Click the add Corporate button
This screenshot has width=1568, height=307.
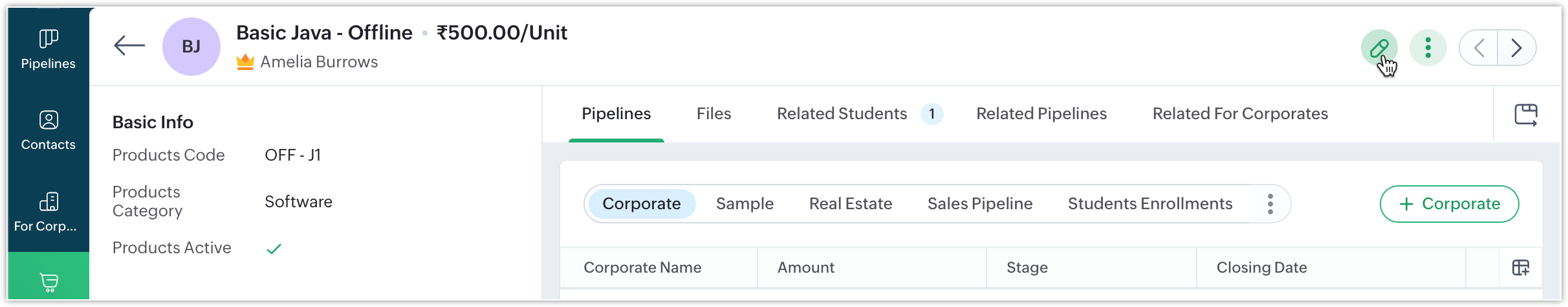pyautogui.click(x=1449, y=204)
